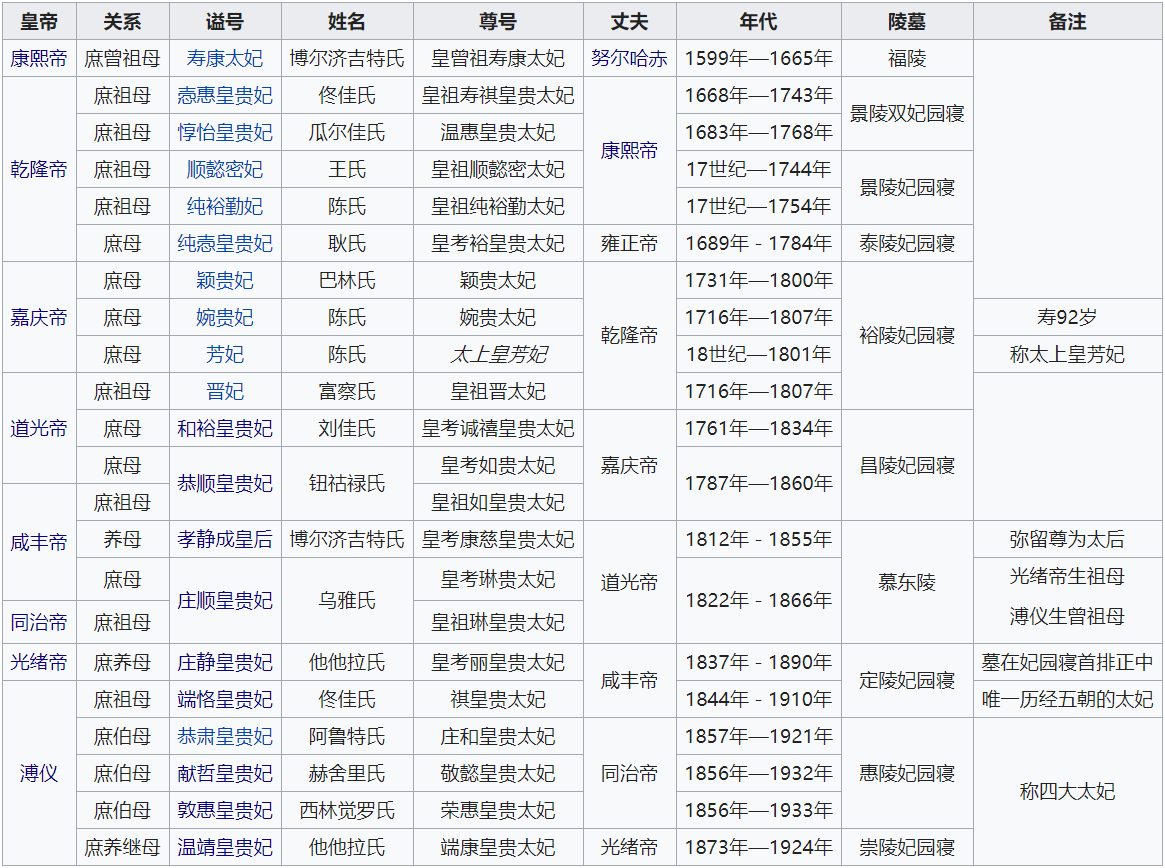Click the note cell 称太上皇芳妃
This screenshot has height=868, width=1165.
point(1068,354)
